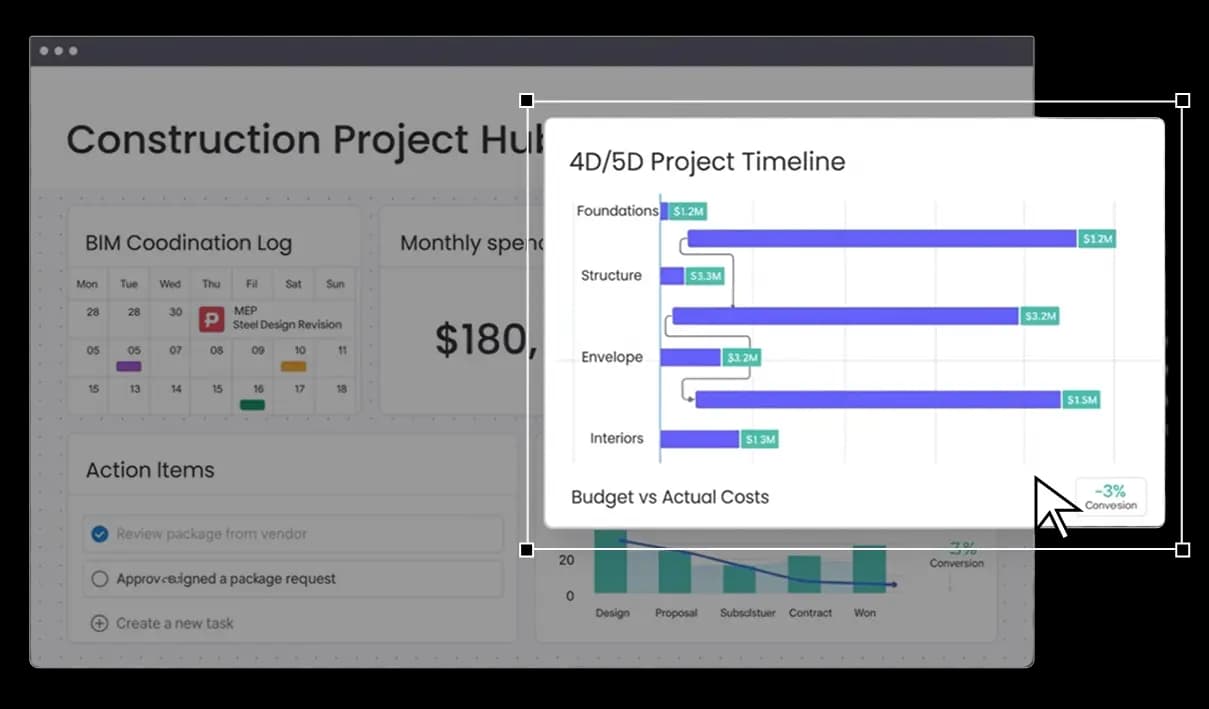Click the red MEP Steel Design Revision icon
The width and height of the screenshot is (1209, 709).
(x=211, y=319)
